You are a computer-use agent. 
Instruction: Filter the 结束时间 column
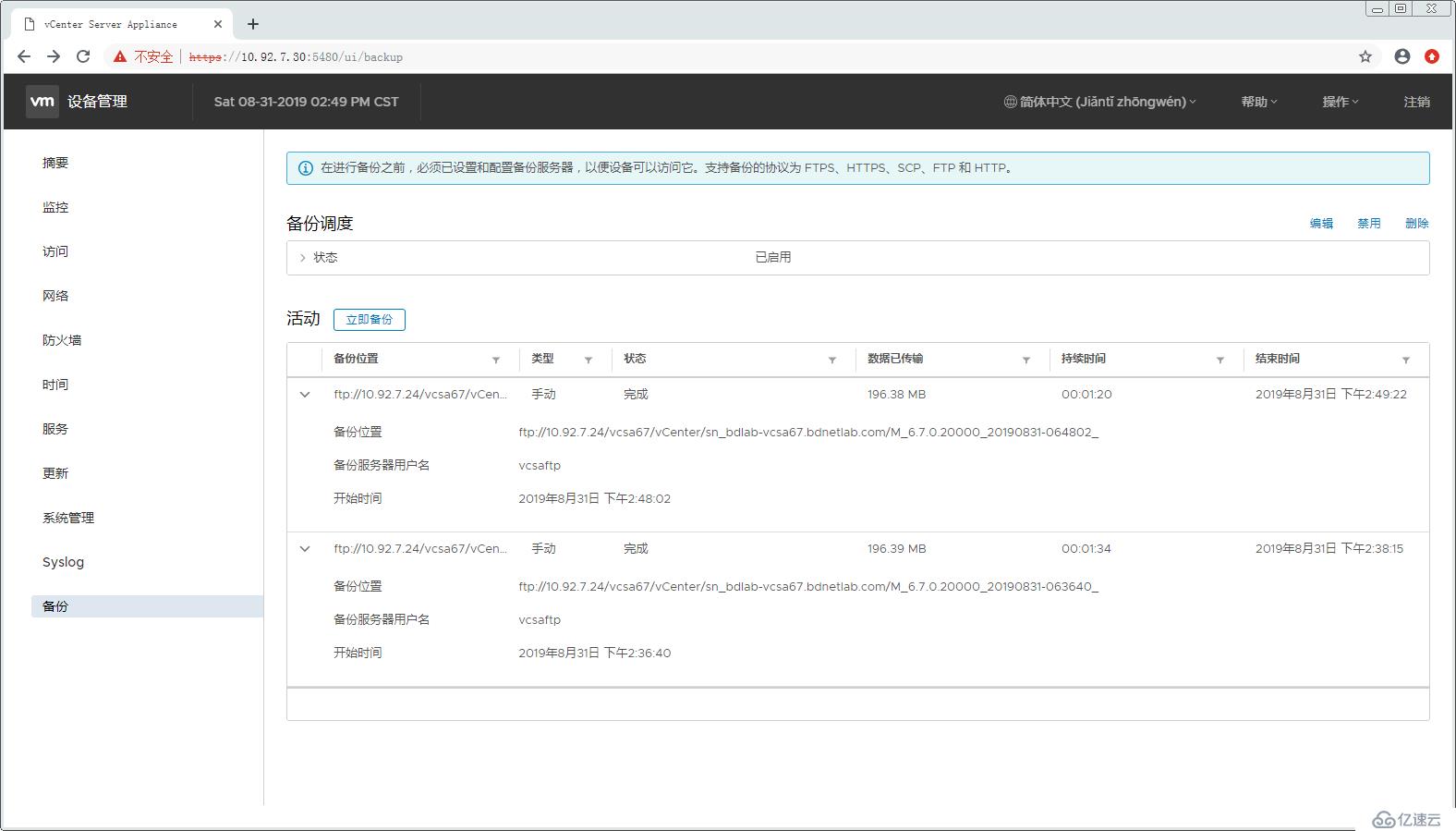pyautogui.click(x=1406, y=360)
